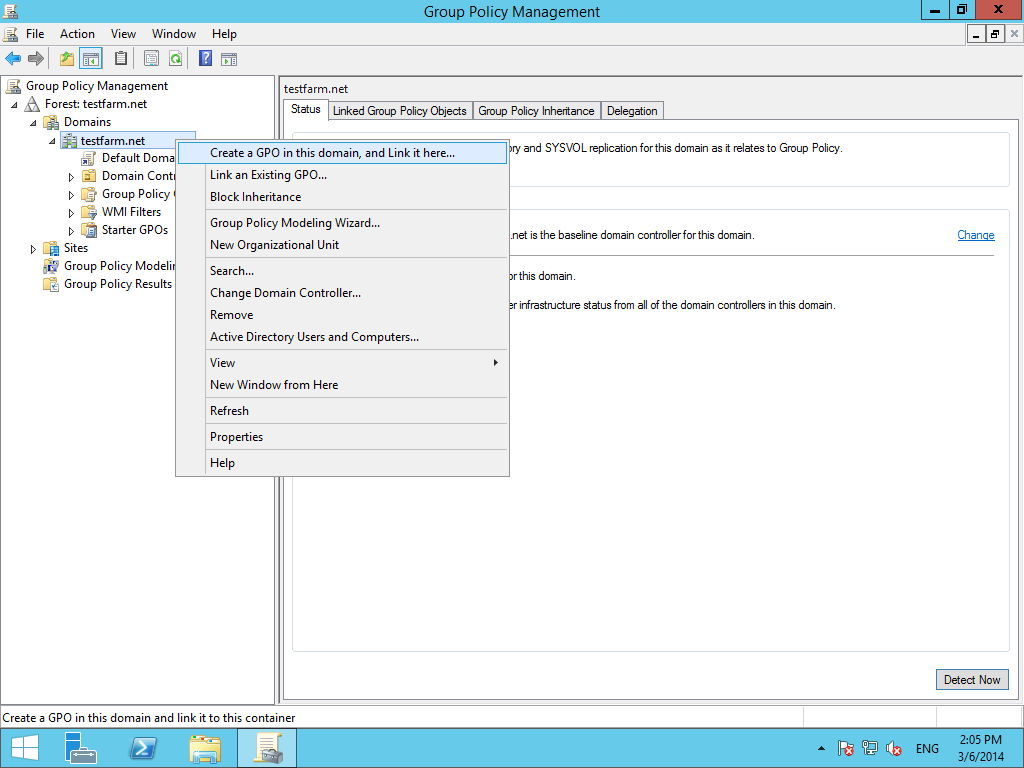Choose New Organizational Unit
1024x768 pixels.
click(342, 245)
